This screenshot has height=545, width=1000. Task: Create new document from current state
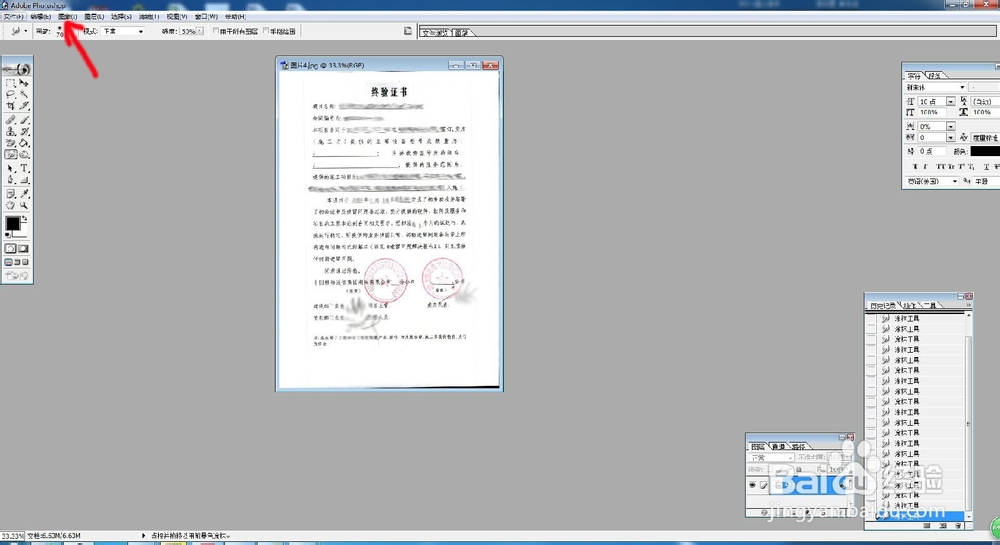927,526
